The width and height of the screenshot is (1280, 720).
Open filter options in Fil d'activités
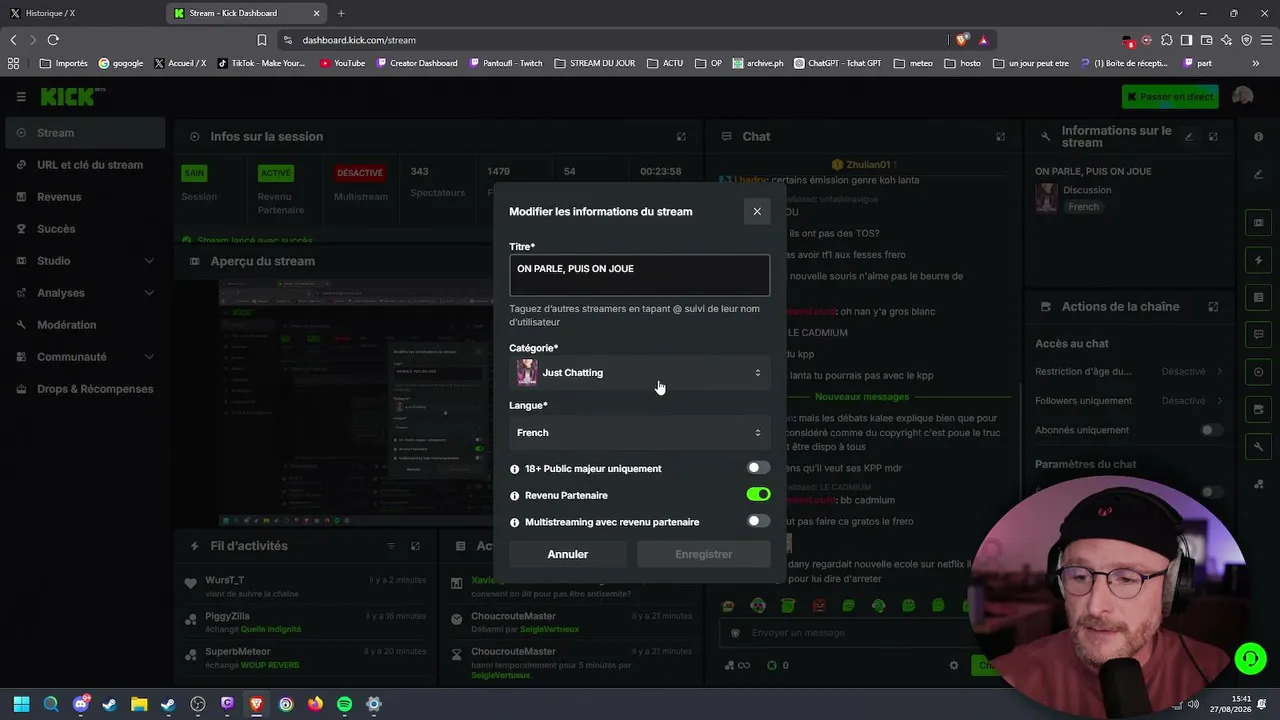tap(392, 546)
